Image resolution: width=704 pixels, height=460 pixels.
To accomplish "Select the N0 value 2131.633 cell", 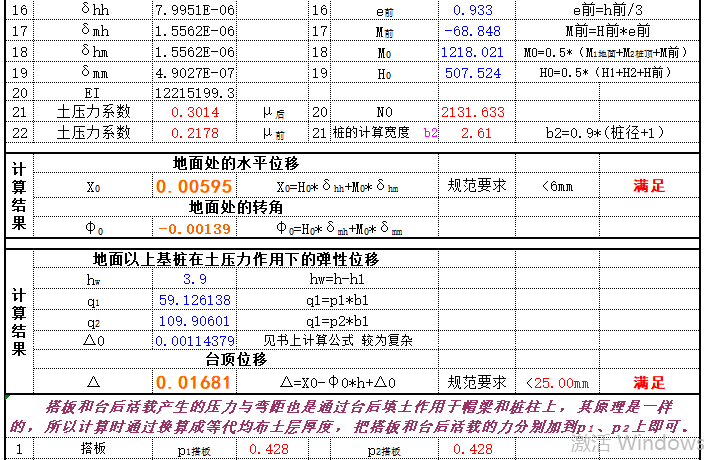I will pos(476,112).
